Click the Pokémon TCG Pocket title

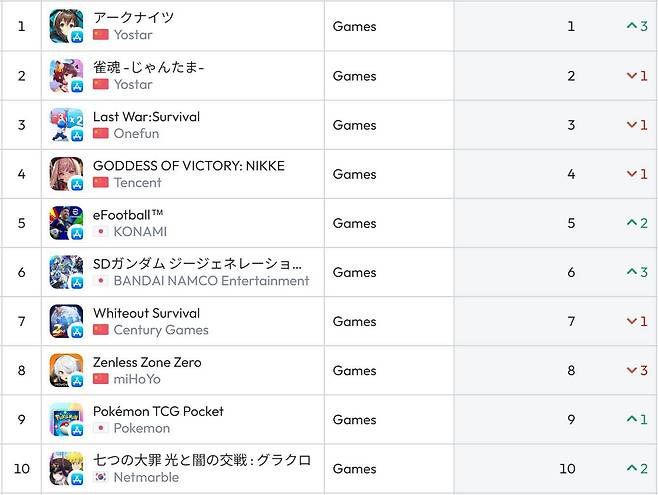coord(158,411)
